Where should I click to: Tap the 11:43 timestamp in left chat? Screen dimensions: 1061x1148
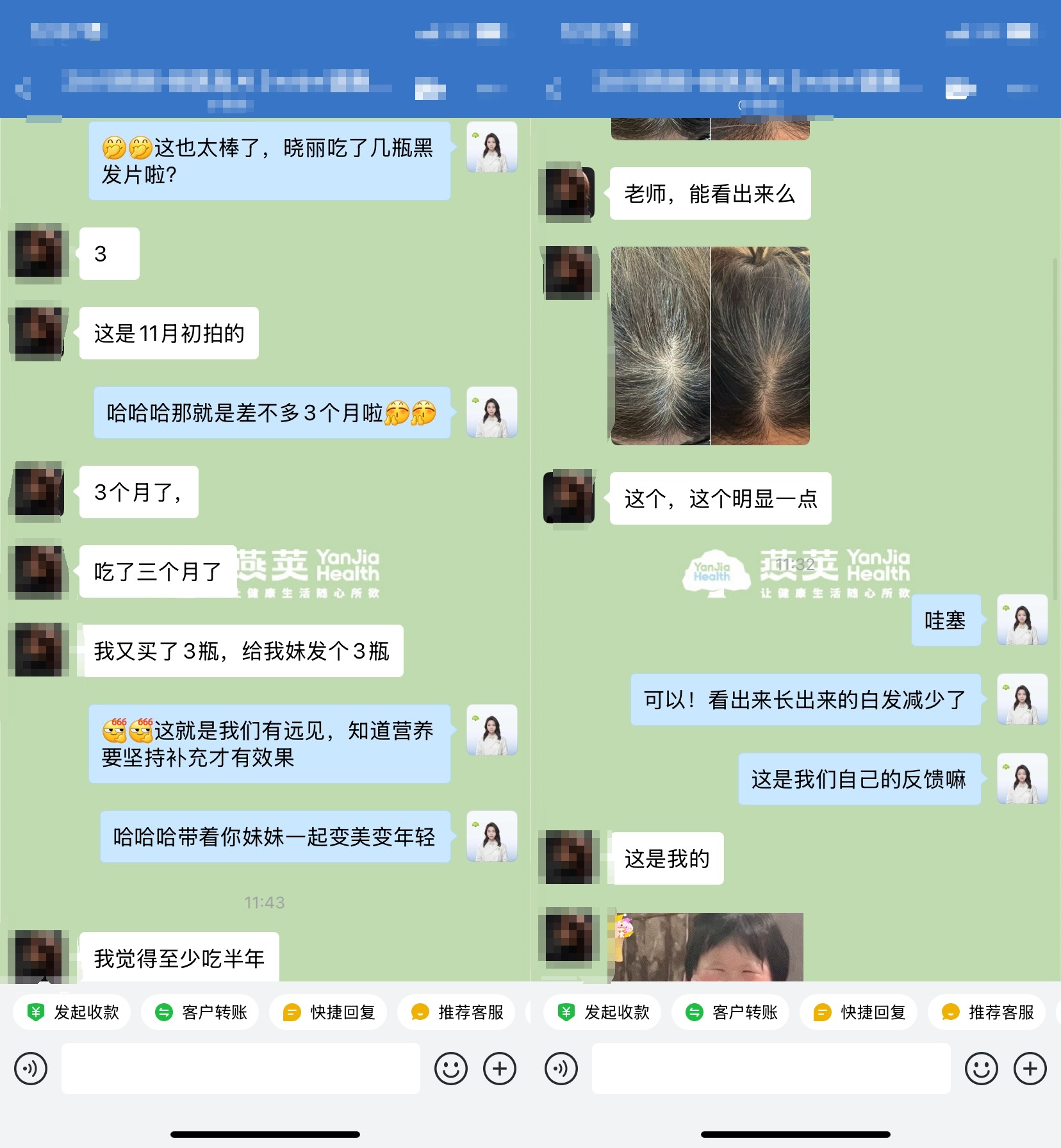point(265,903)
